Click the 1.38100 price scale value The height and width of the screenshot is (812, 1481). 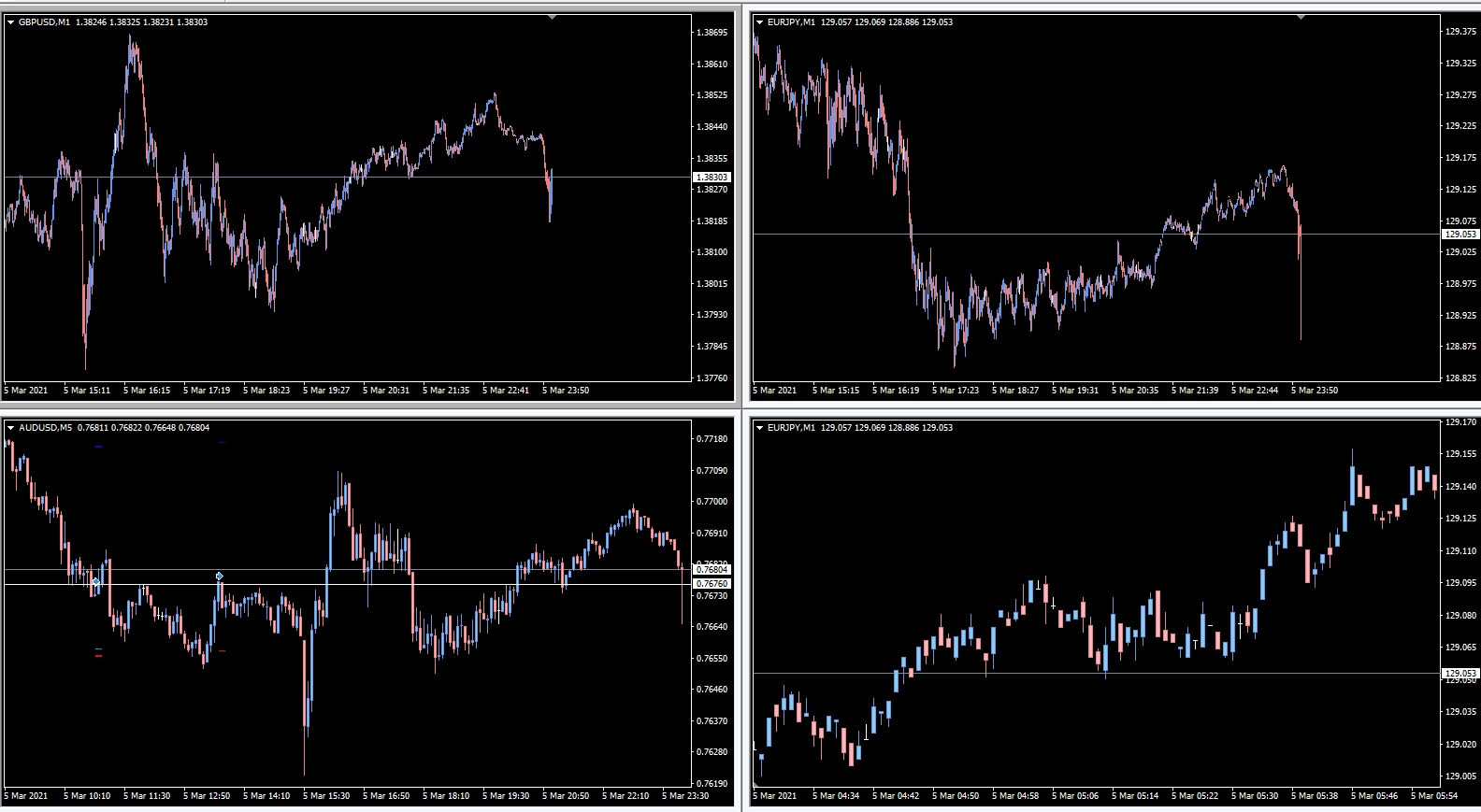click(712, 252)
